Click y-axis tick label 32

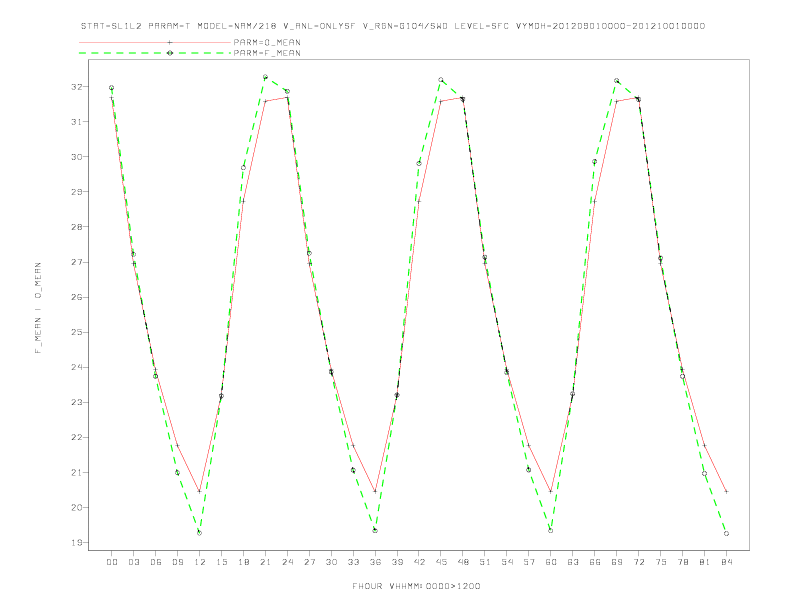click(77, 87)
